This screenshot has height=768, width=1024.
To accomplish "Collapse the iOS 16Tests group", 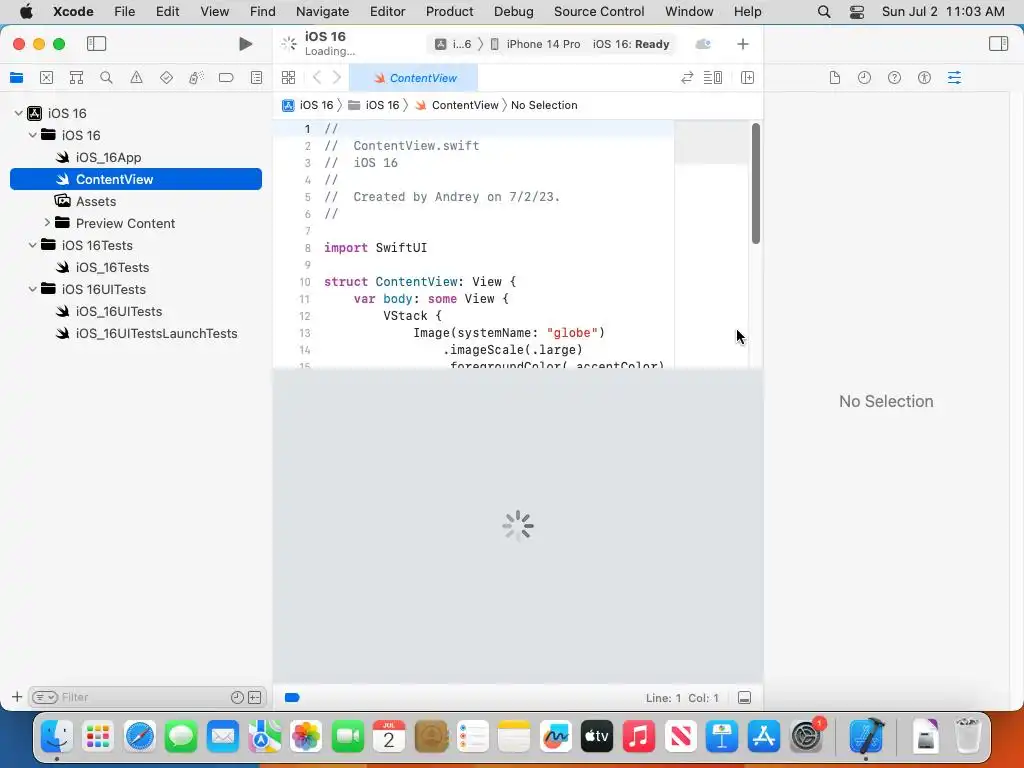I will click(33, 245).
